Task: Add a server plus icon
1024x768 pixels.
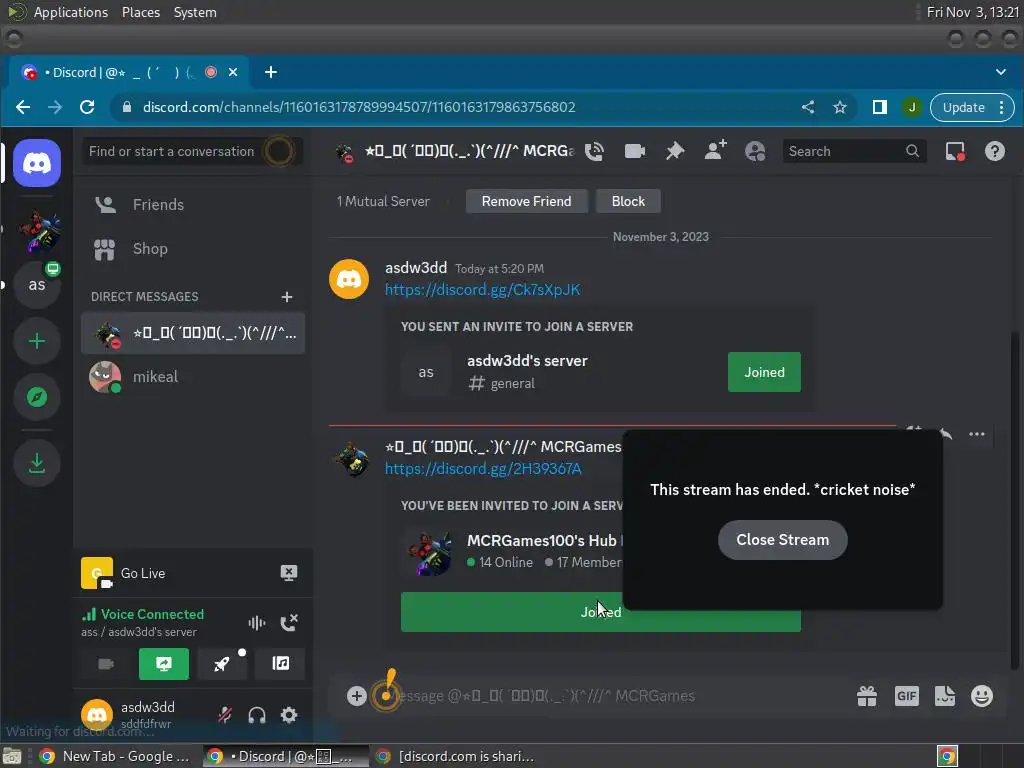Action: [37, 342]
